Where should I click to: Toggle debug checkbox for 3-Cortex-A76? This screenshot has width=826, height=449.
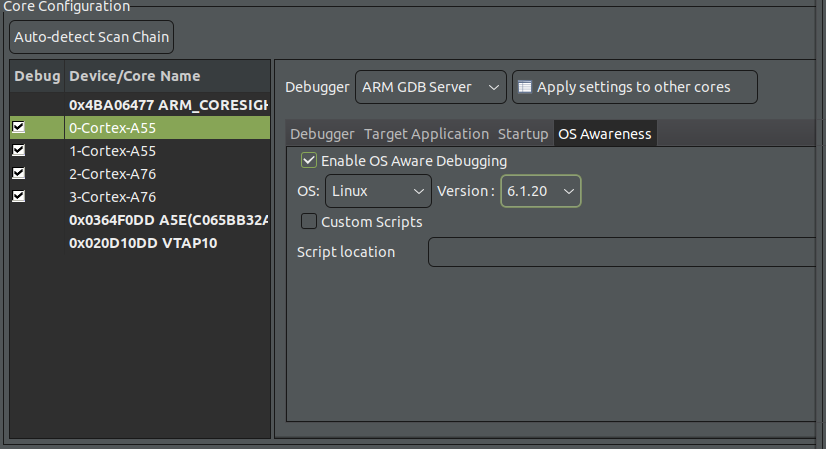[18, 197]
